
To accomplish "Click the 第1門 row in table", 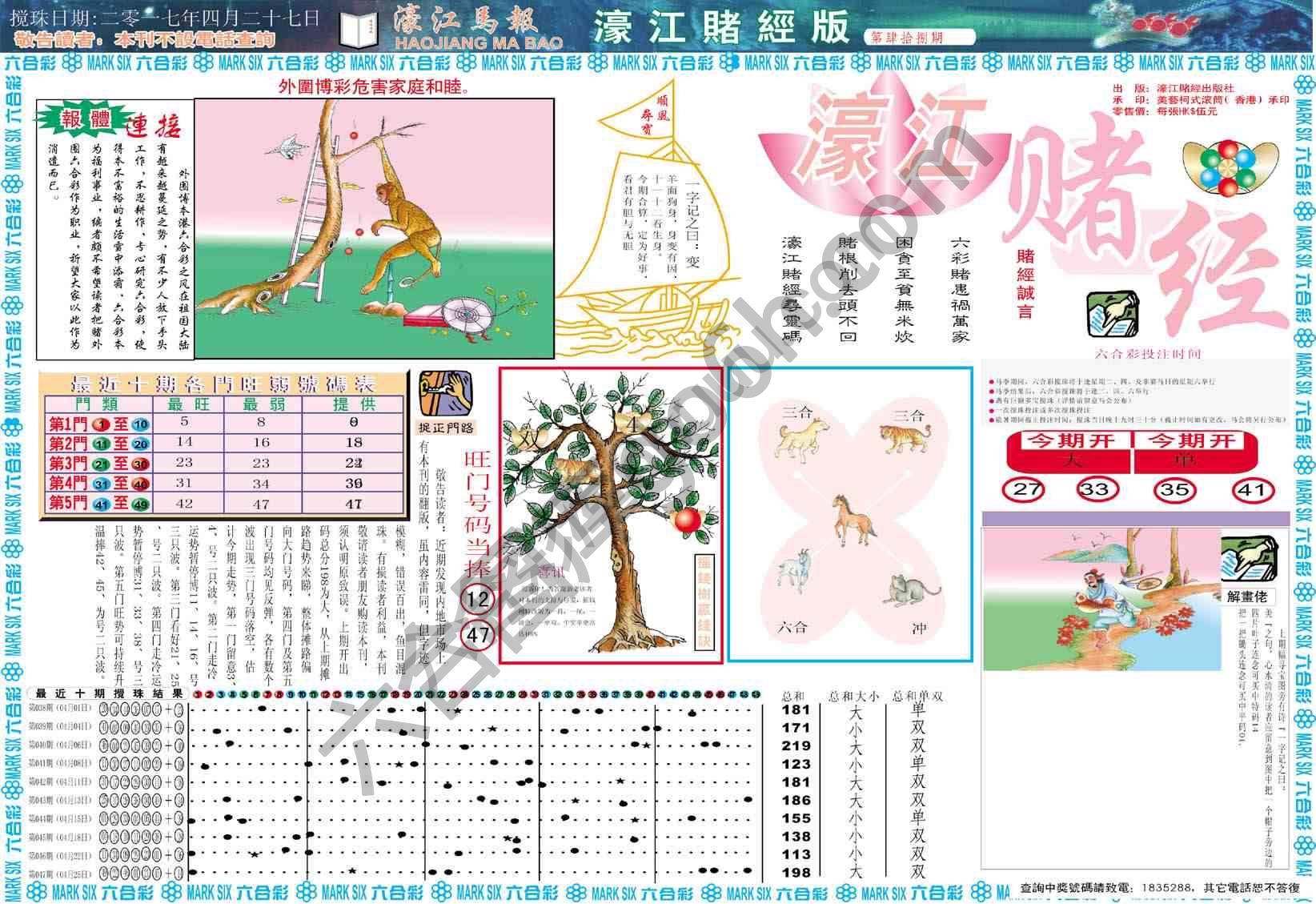I will coord(223,423).
